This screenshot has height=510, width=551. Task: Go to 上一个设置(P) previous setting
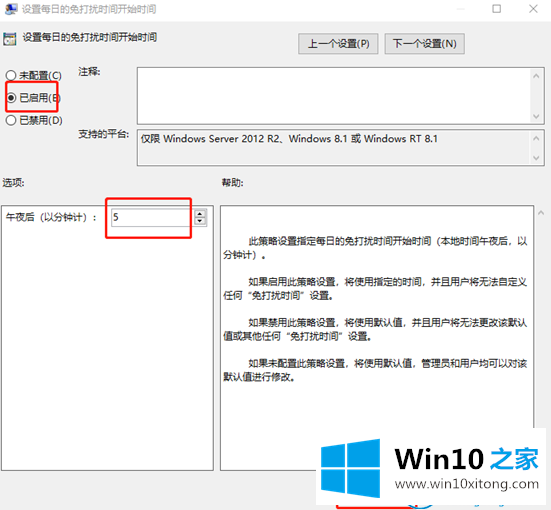pyautogui.click(x=338, y=44)
